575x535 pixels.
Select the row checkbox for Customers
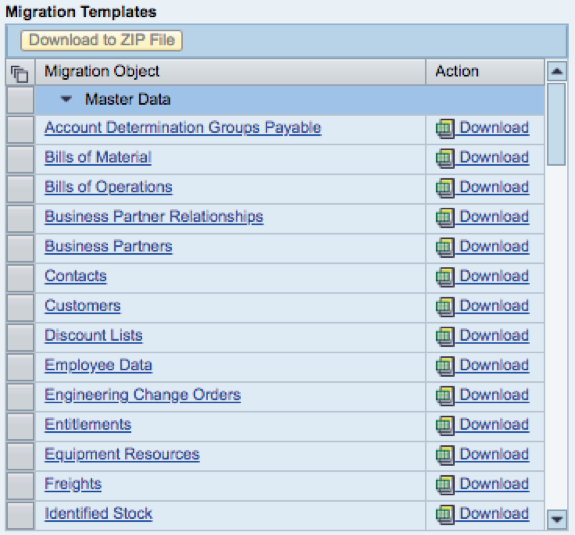click(21, 307)
